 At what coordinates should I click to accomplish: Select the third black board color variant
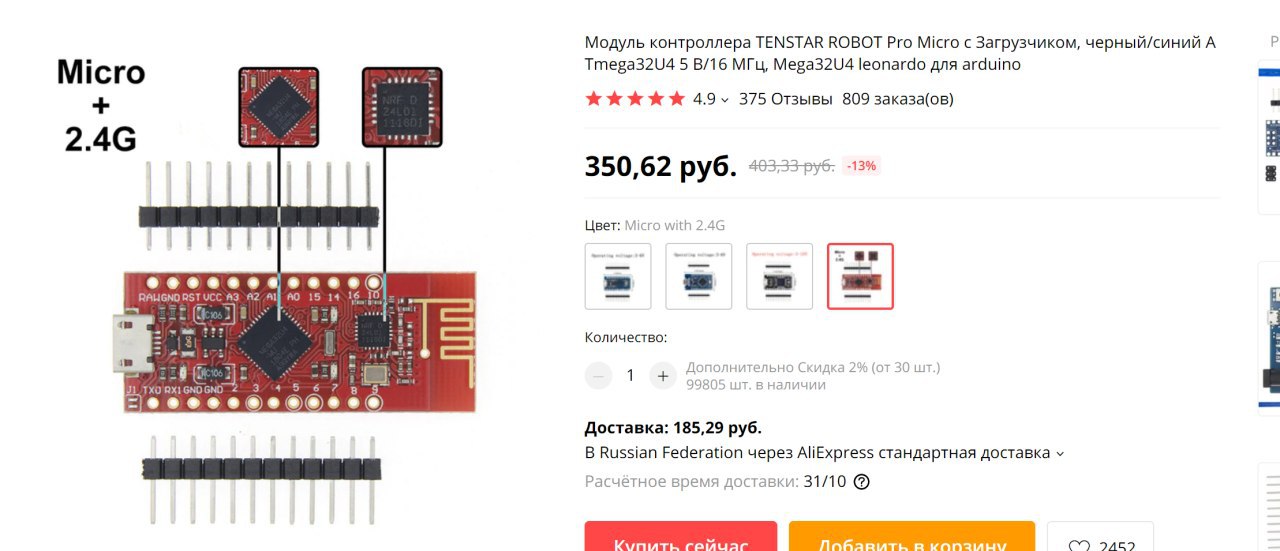780,276
